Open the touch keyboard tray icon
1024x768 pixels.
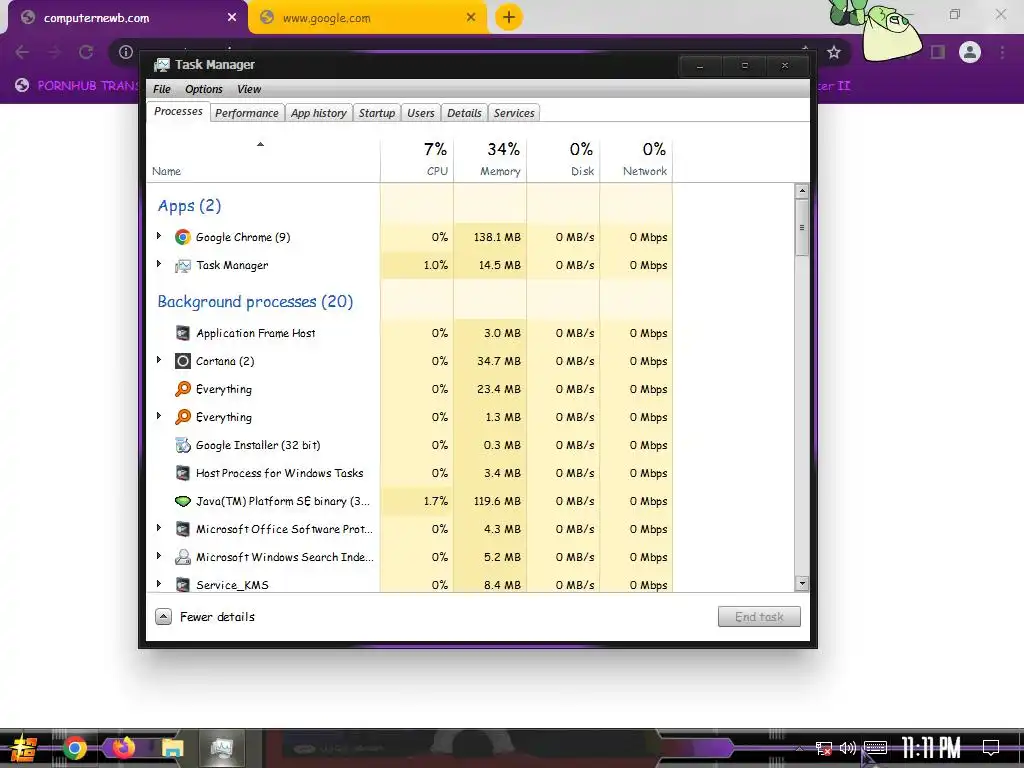(876, 748)
